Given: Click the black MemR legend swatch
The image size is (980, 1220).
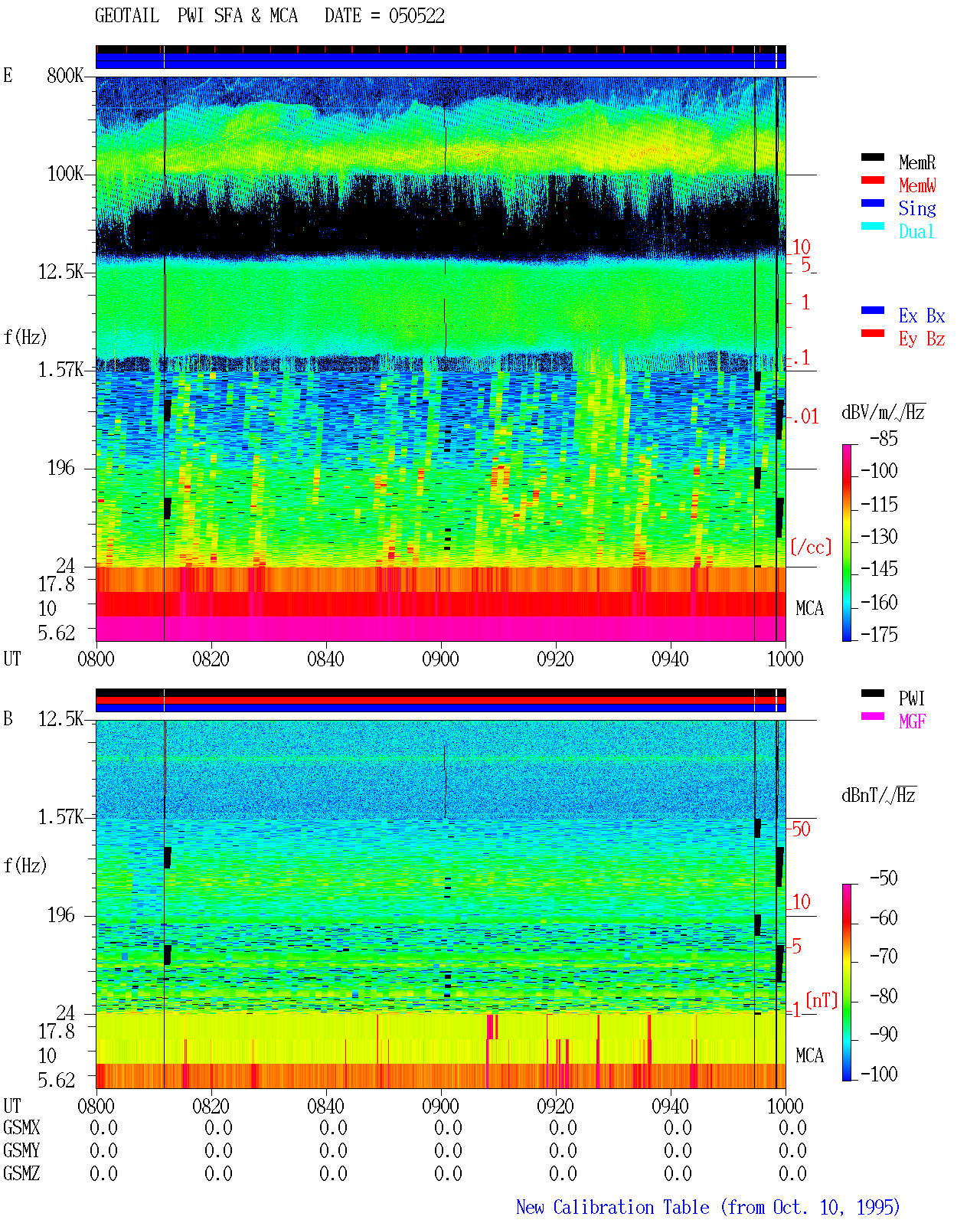Looking at the screenshot, I should tap(873, 157).
